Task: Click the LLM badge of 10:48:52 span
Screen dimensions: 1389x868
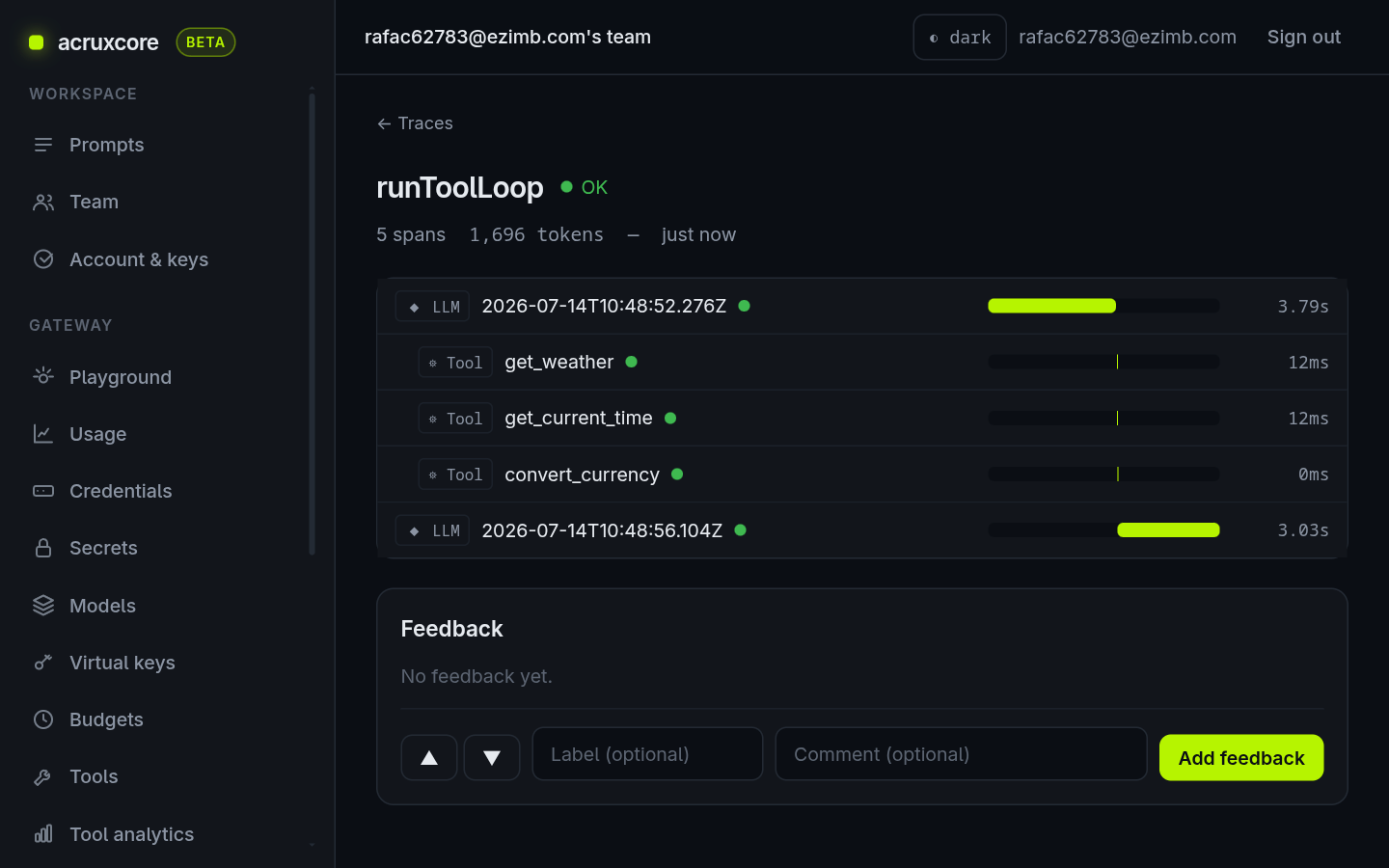Action: 433,307
